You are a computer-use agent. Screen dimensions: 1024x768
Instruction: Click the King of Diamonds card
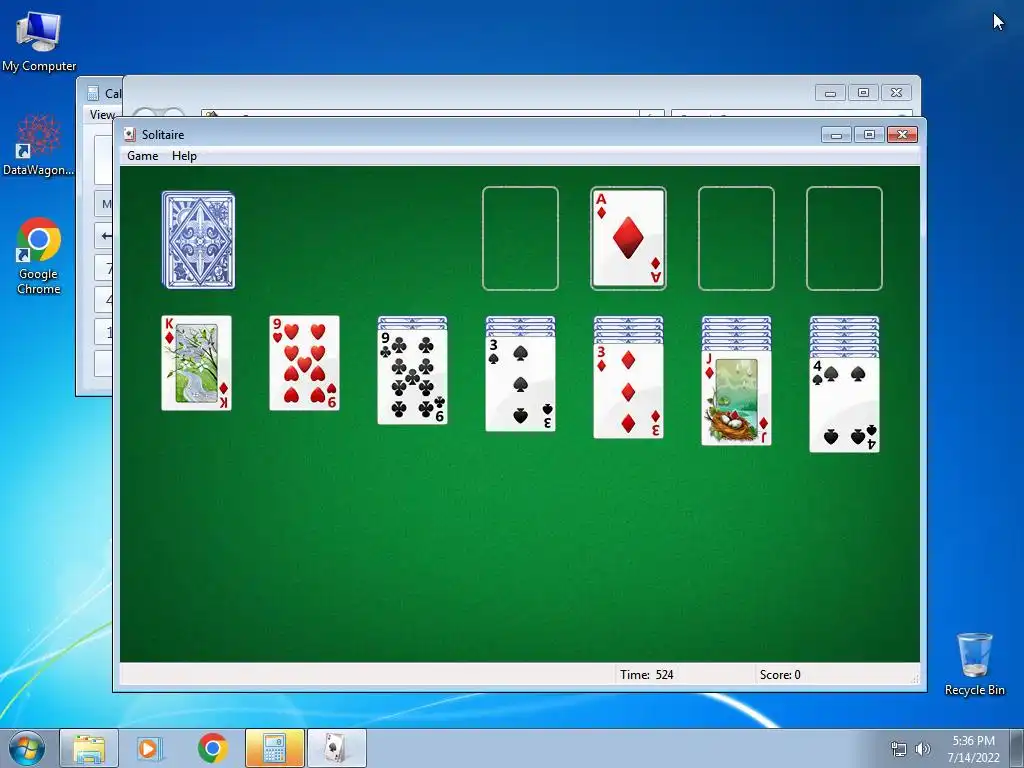pyautogui.click(x=197, y=363)
